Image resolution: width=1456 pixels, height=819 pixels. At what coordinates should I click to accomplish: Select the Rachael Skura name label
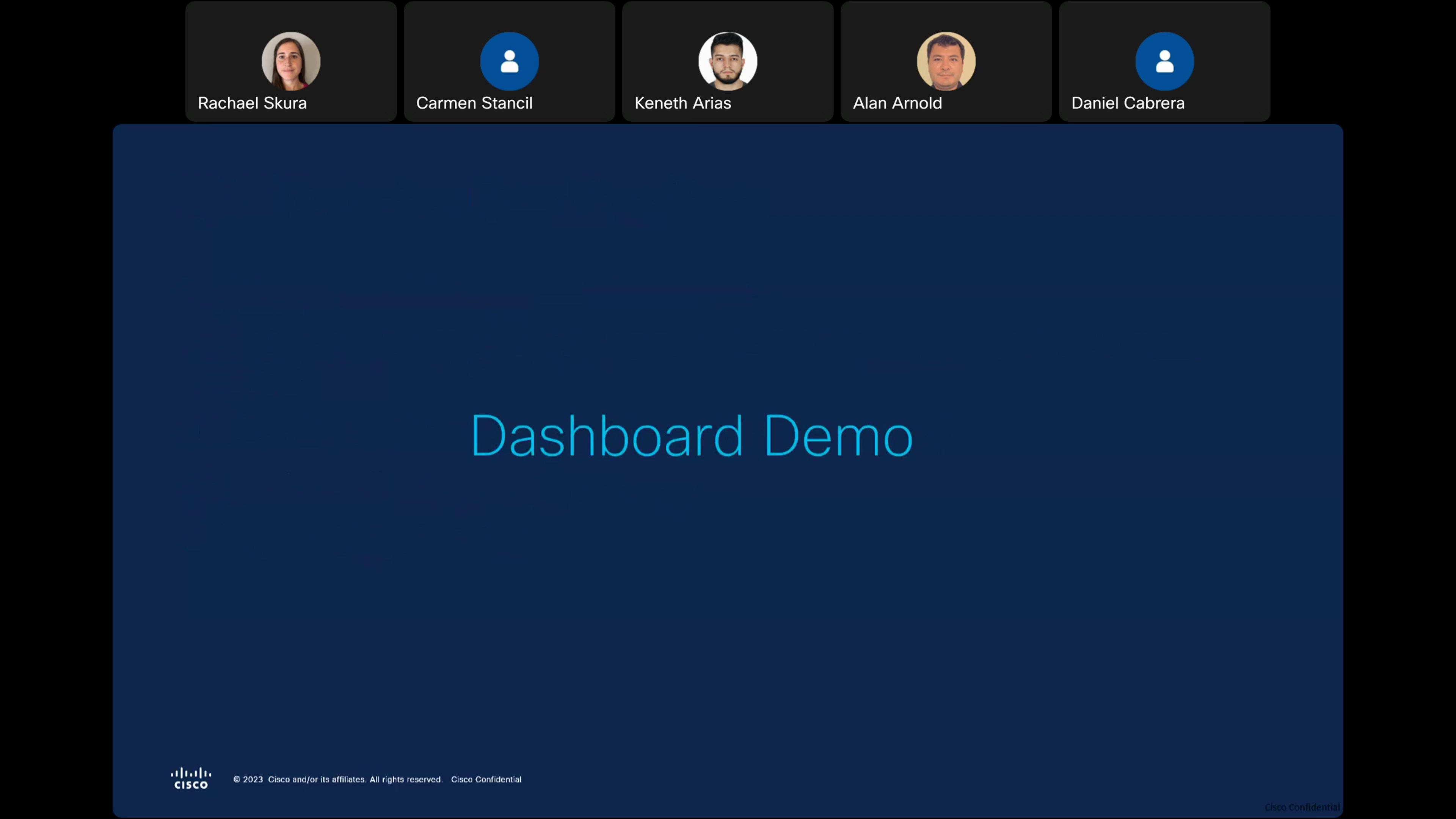tap(252, 103)
